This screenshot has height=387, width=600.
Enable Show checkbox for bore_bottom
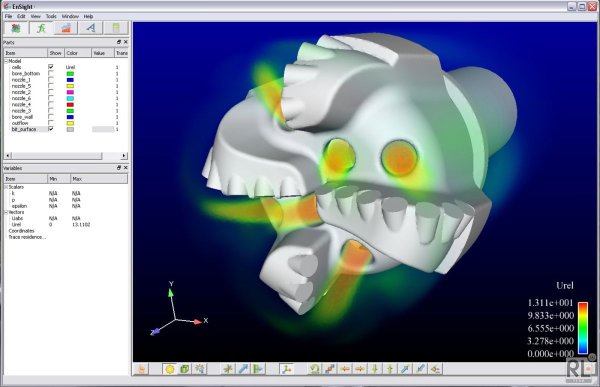[51, 73]
